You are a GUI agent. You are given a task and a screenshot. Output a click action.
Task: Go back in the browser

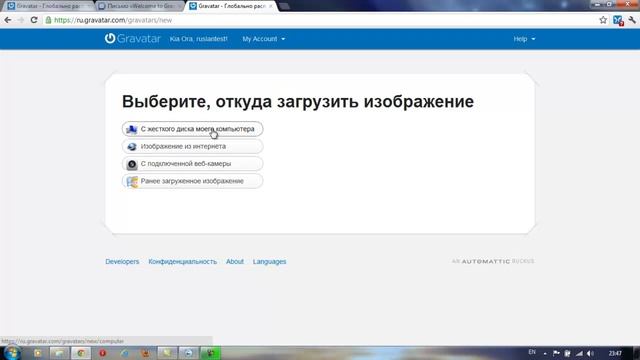(x=8, y=20)
